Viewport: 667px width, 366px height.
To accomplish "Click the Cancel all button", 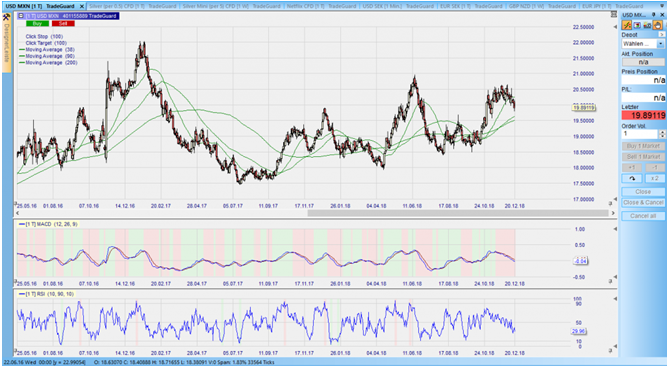I will [x=643, y=216].
